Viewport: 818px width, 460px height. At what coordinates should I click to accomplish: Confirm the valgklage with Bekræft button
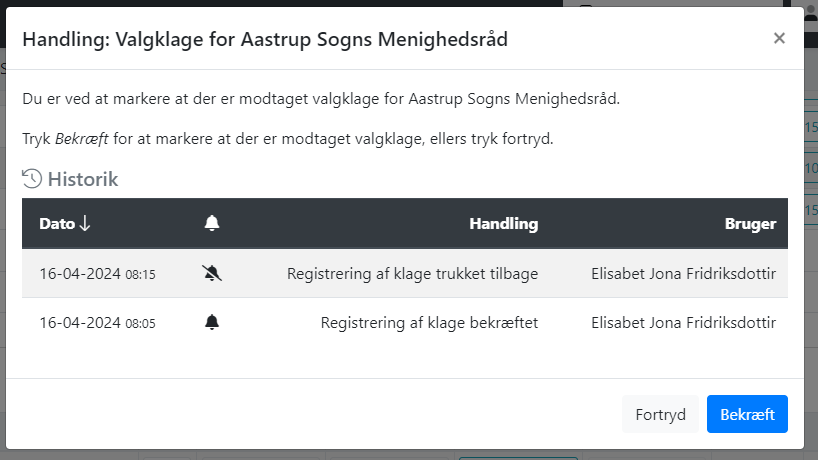tap(747, 414)
